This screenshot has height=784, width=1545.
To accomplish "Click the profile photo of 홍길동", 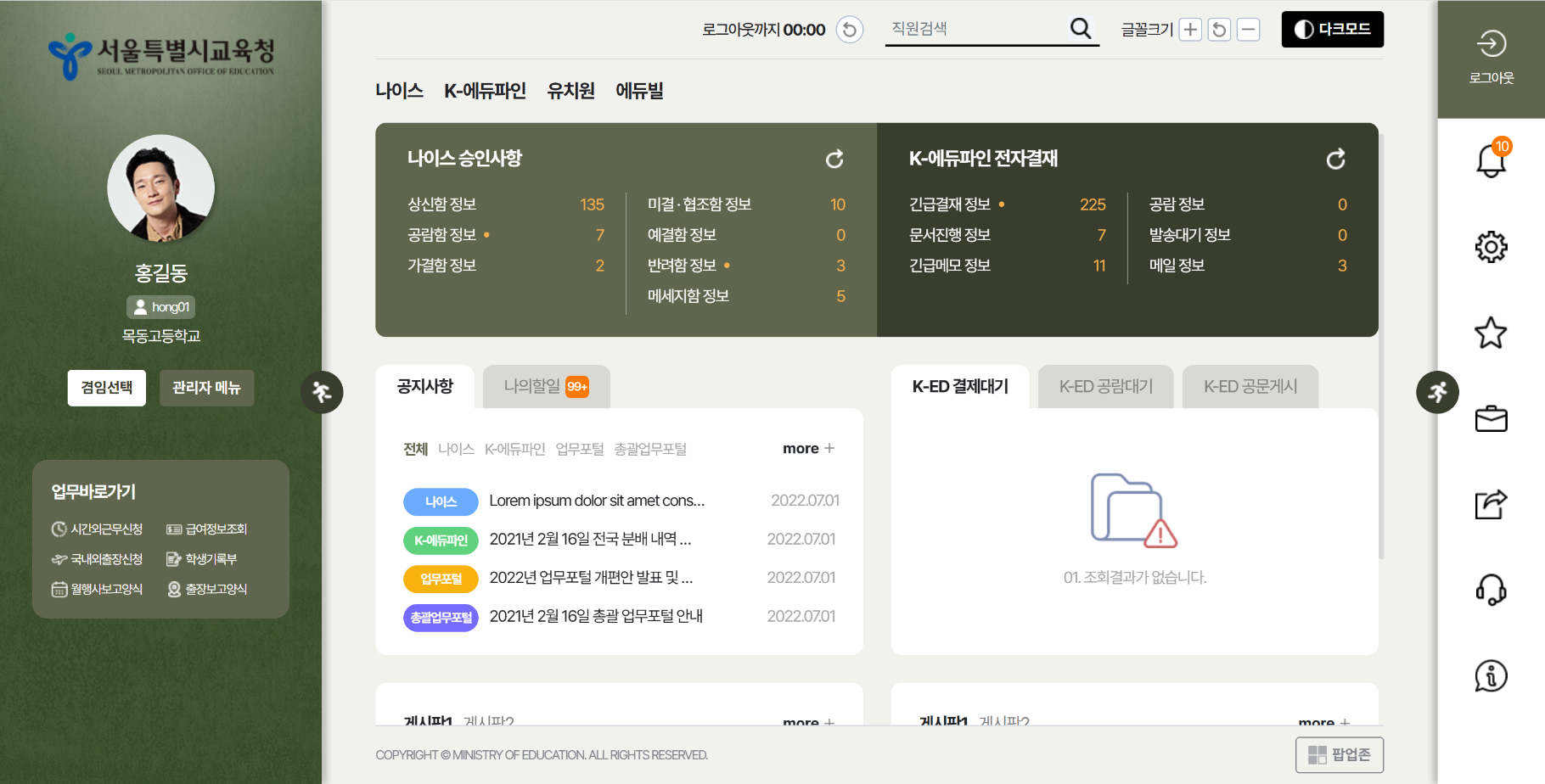I will (x=161, y=188).
